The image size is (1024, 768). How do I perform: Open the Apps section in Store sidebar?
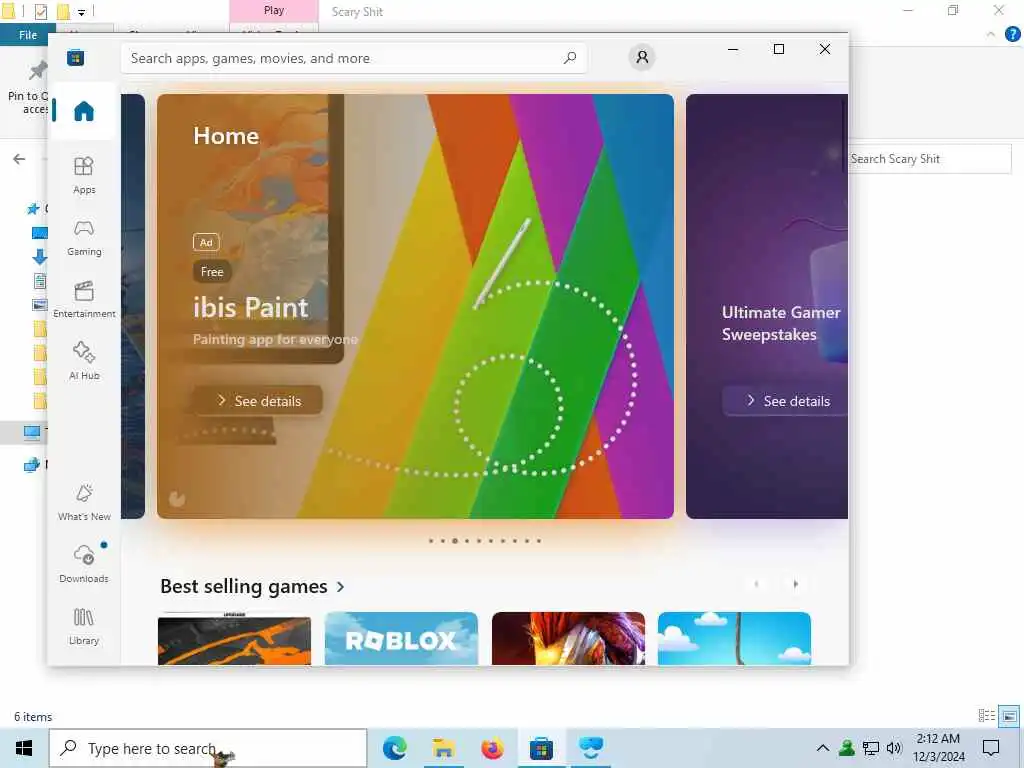(x=84, y=175)
